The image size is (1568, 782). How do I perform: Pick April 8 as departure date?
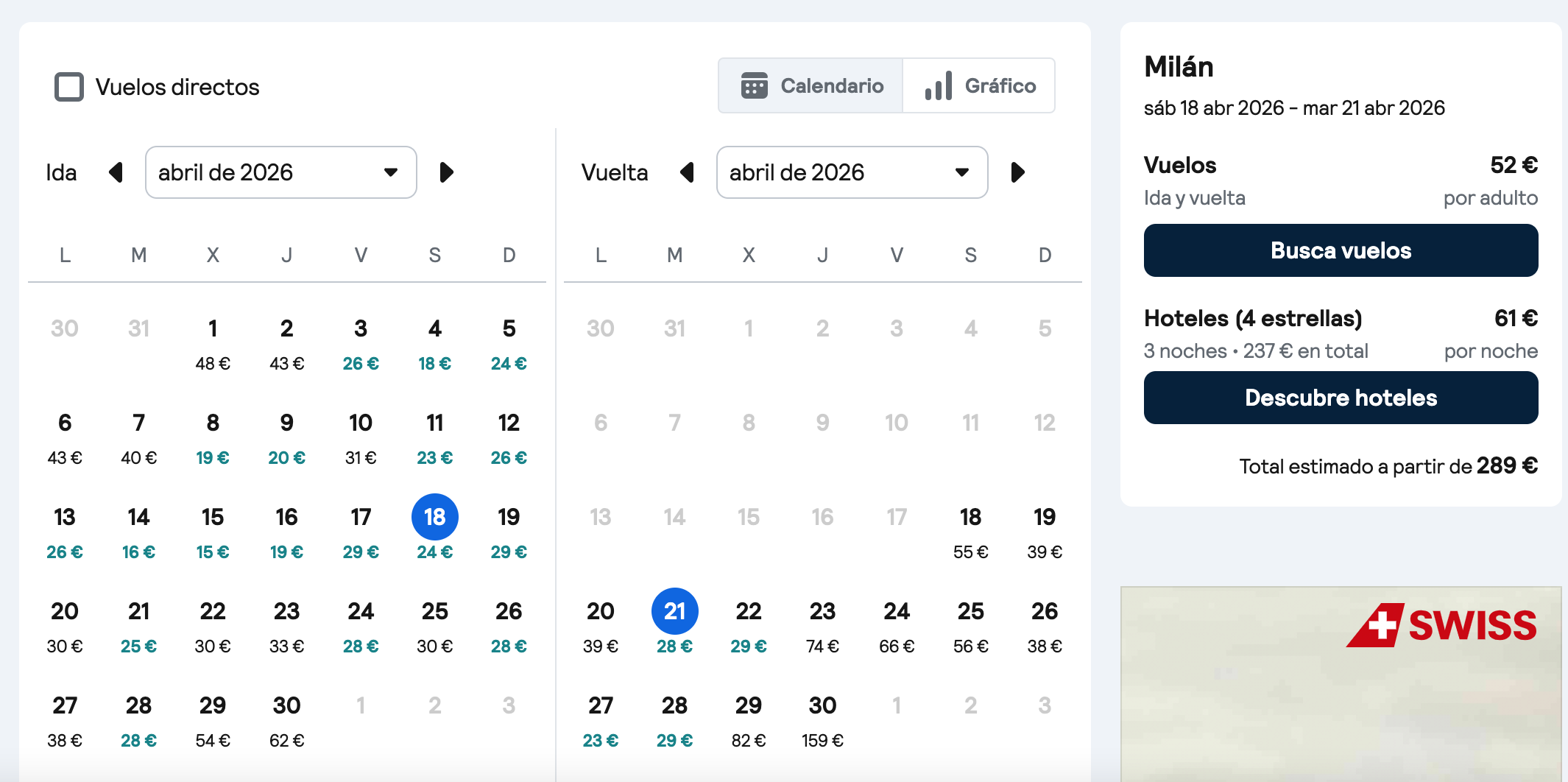pos(213,437)
